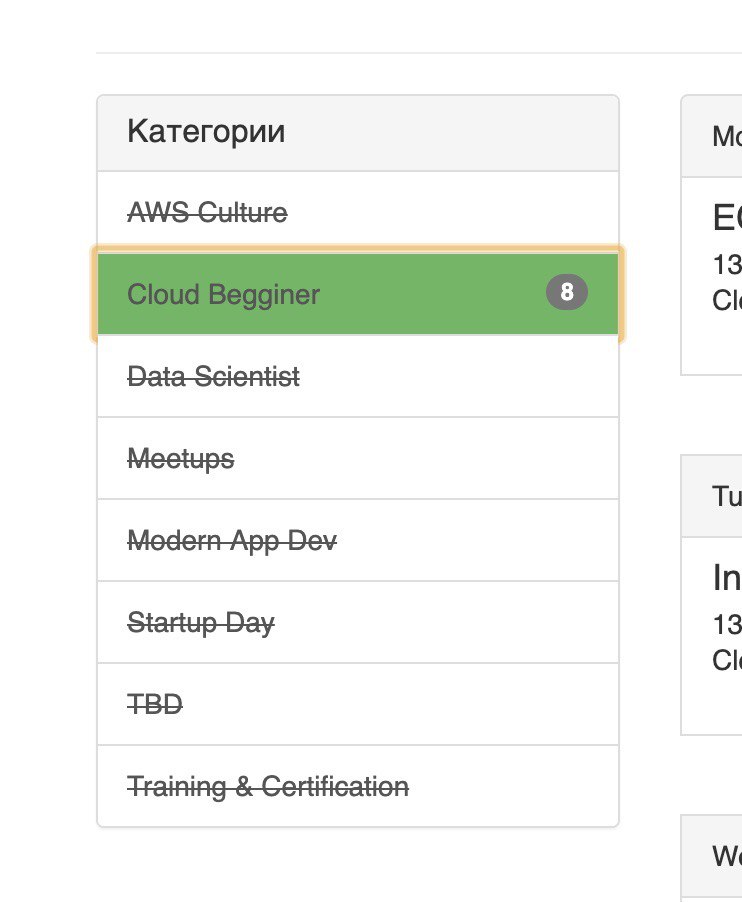Image resolution: width=742 pixels, height=902 pixels.
Task: Select the Meetups category
Action: click(x=358, y=458)
